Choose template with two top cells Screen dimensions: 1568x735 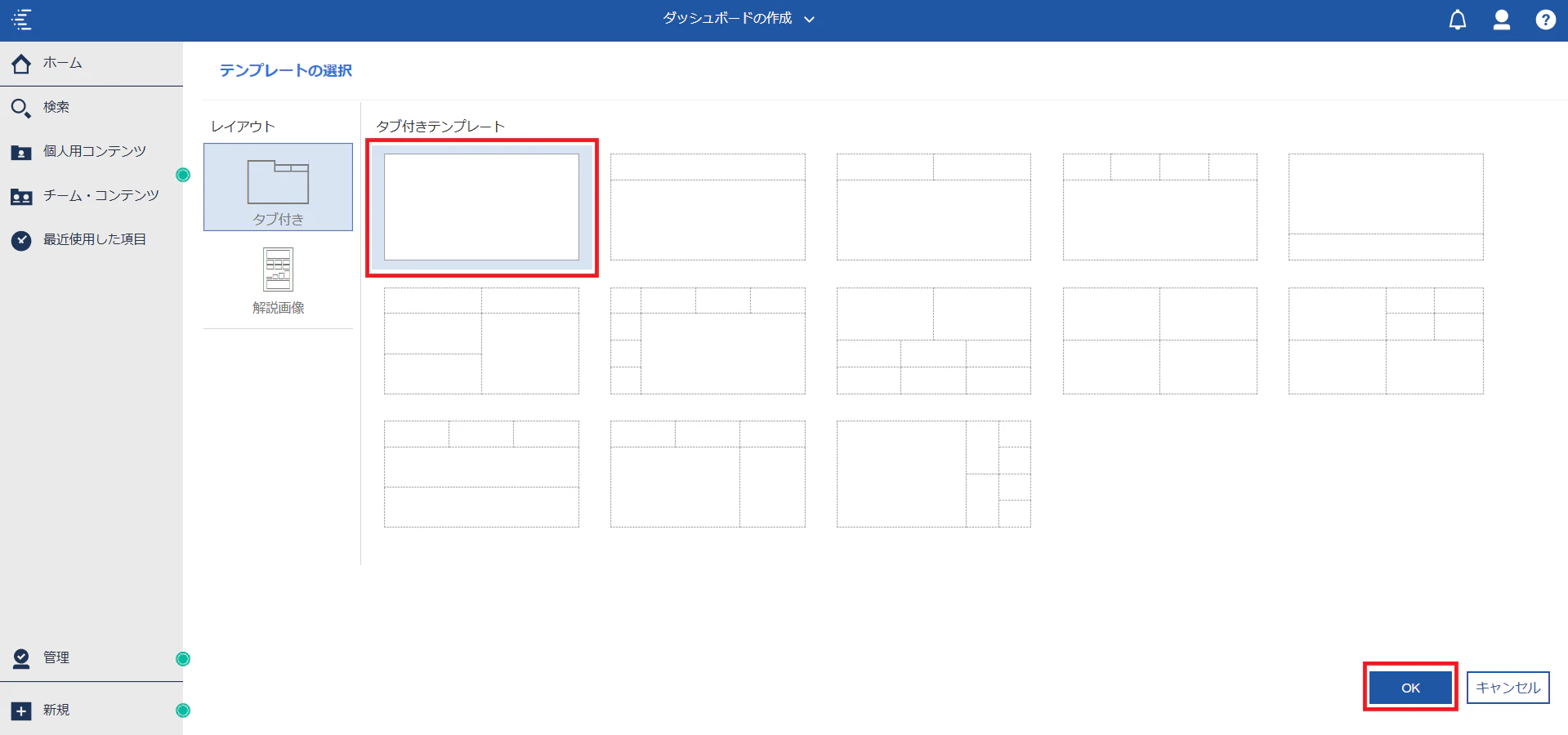tap(934, 207)
